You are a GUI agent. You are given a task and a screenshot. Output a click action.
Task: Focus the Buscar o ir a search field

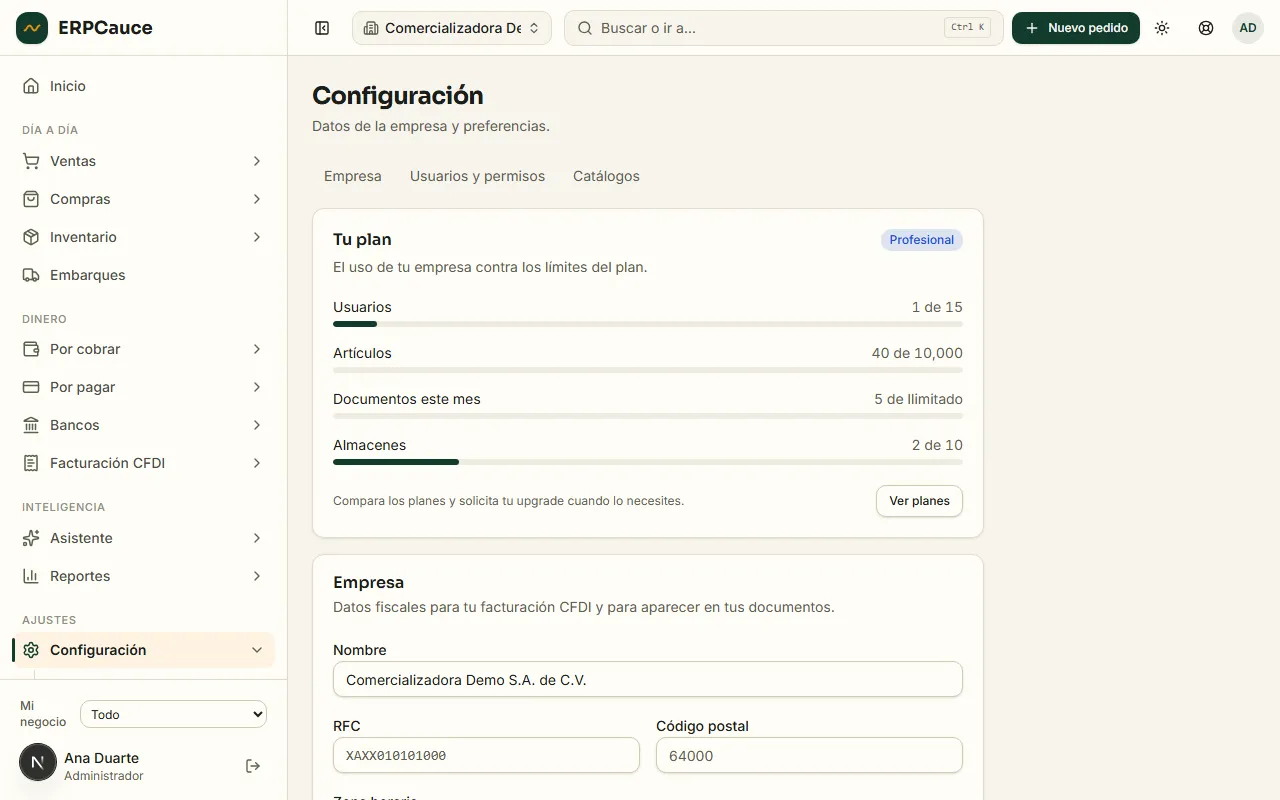[784, 28]
